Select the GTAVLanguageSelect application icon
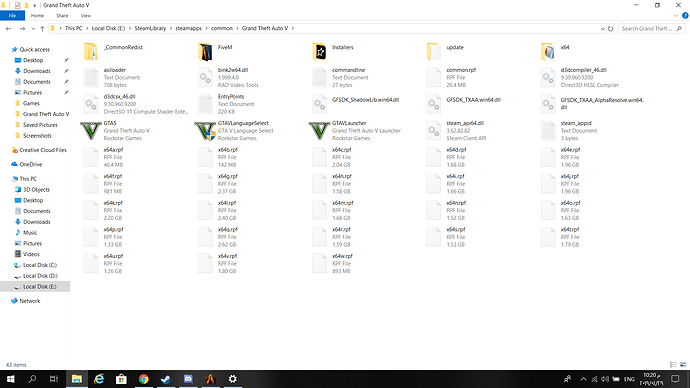 205,131
